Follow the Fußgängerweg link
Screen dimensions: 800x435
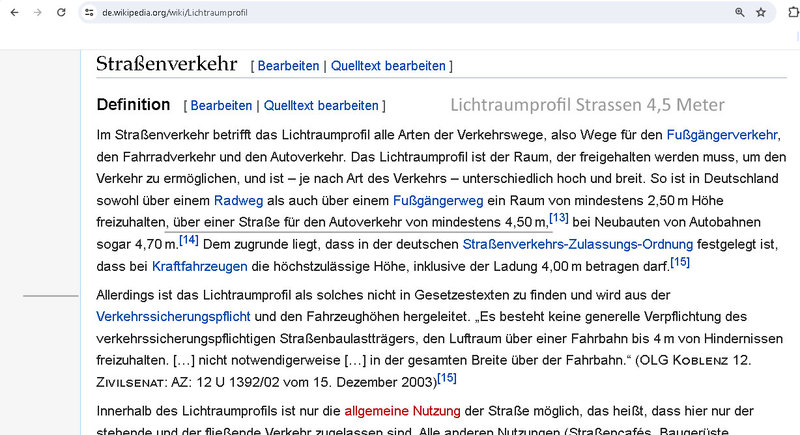pyautogui.click(x=441, y=201)
